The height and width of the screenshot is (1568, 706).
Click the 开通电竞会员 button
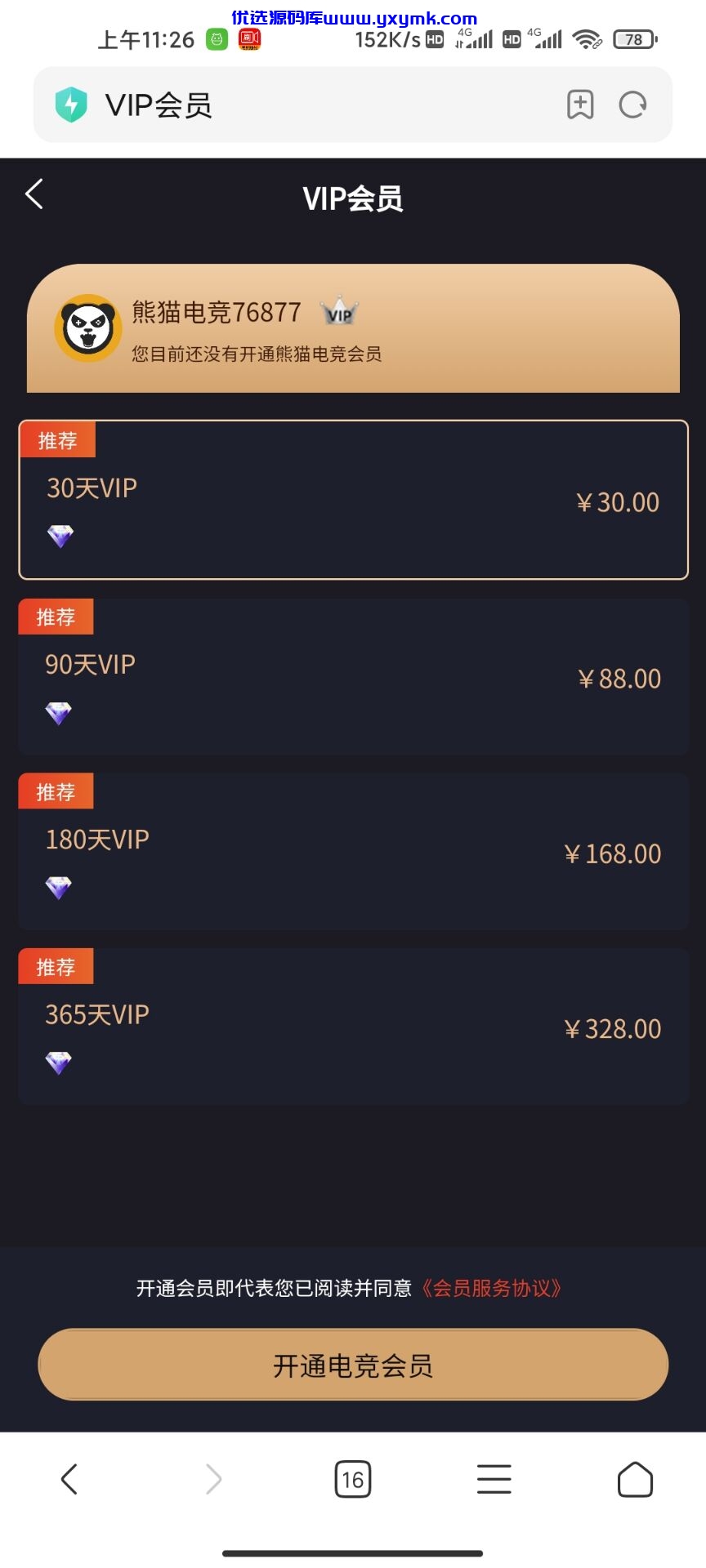353,1365
